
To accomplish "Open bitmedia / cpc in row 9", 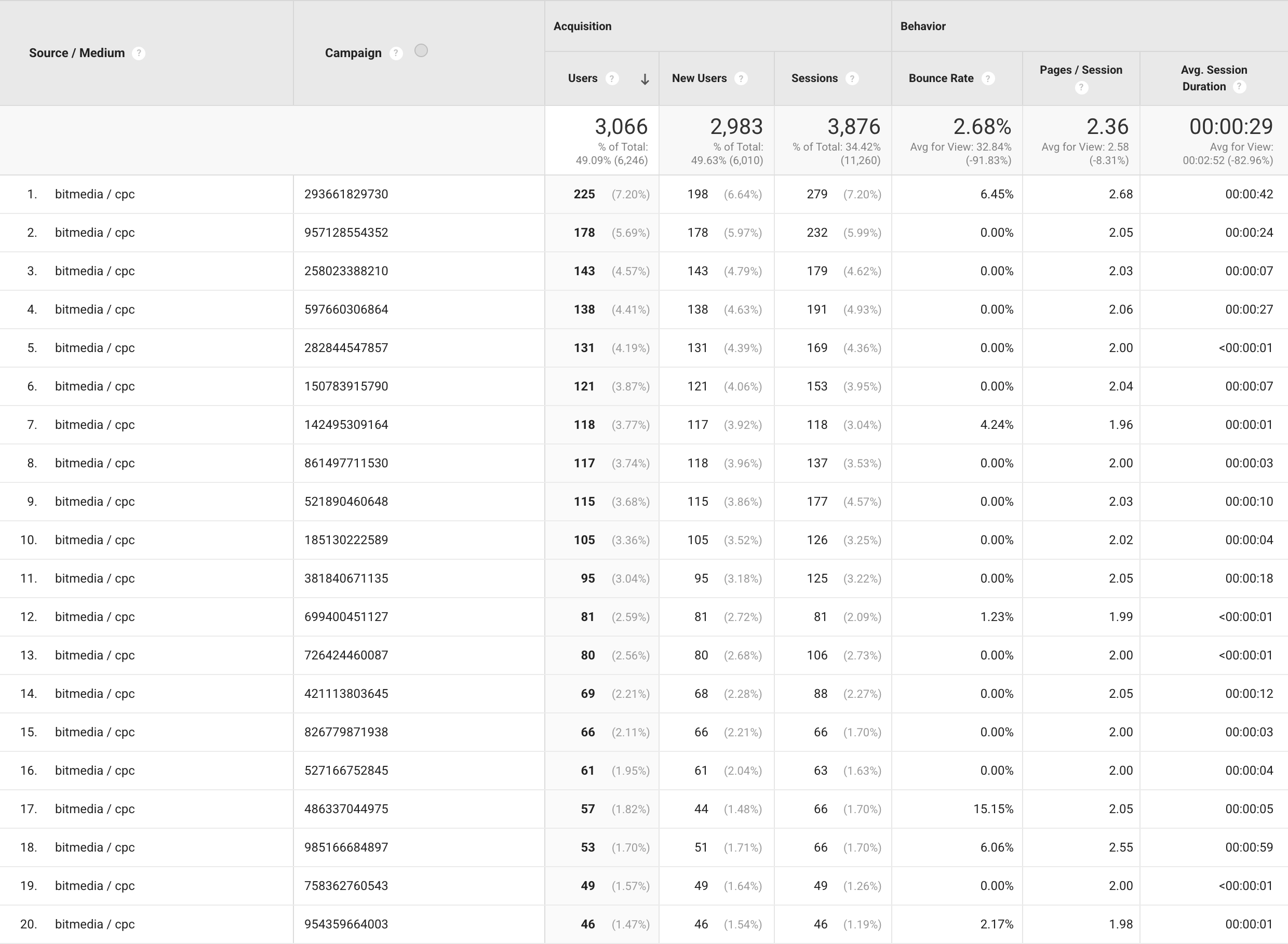I will pos(95,502).
